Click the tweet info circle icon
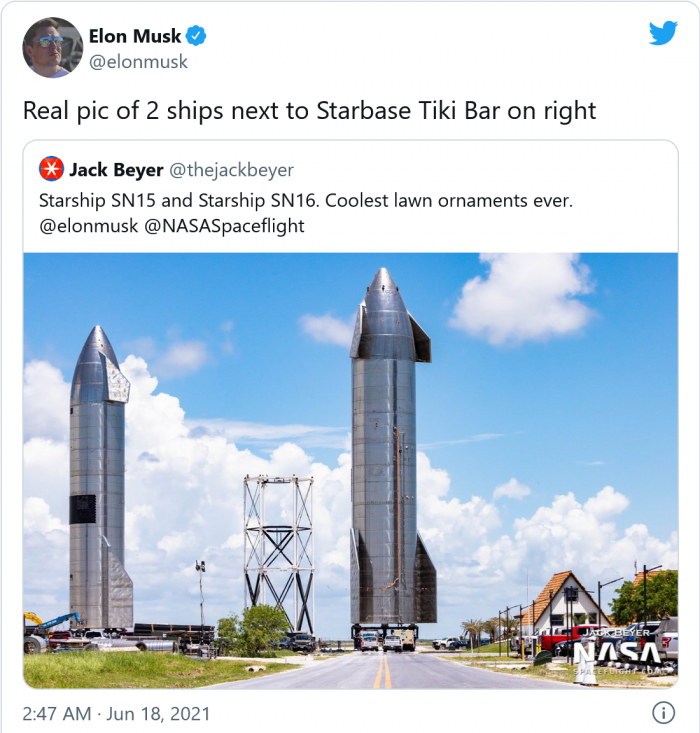Screen dimensions: 700x733 point(663,712)
